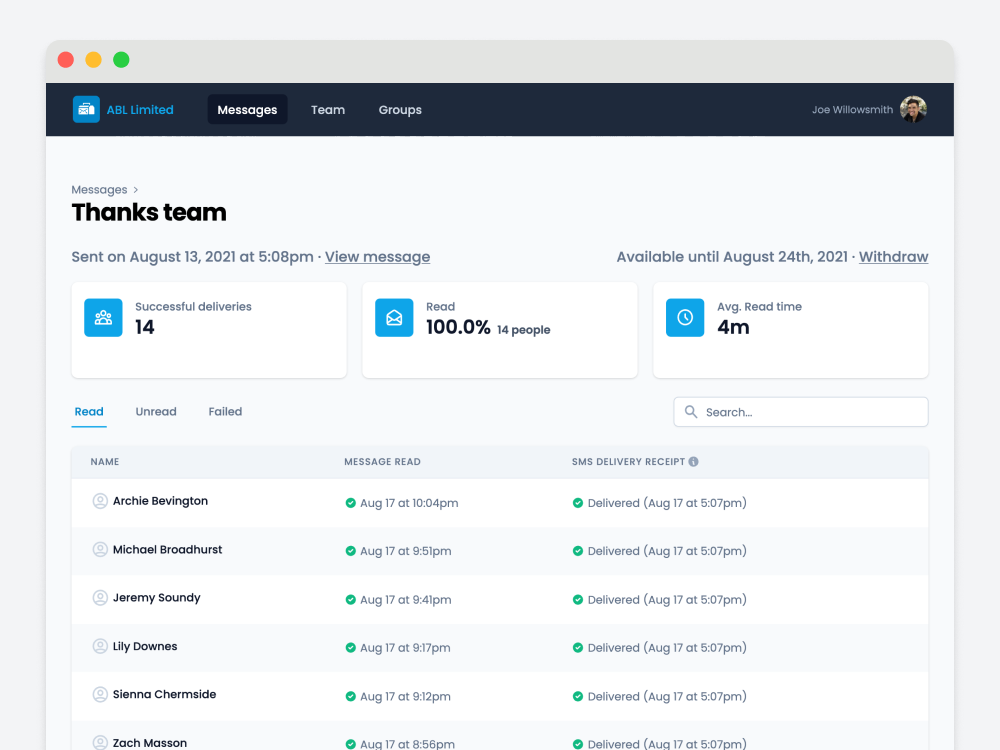Click the Successful deliveries people icon
Viewport: 1000px width, 750px height.
103,318
